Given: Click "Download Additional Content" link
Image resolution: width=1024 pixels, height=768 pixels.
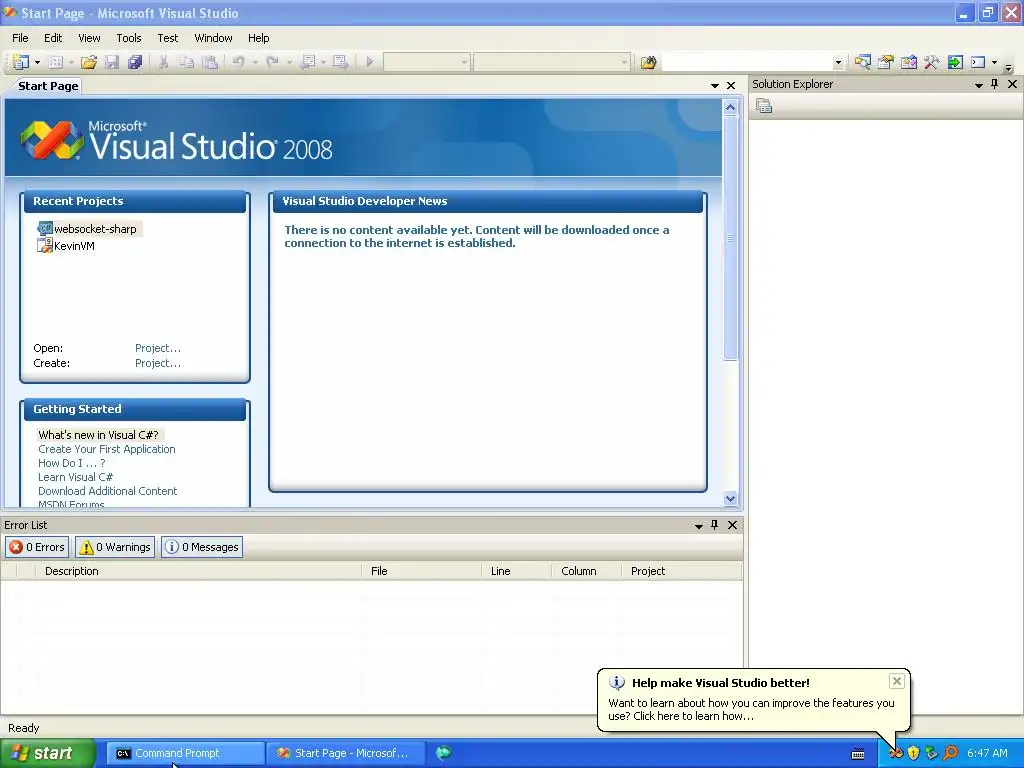Looking at the screenshot, I should click(107, 491).
